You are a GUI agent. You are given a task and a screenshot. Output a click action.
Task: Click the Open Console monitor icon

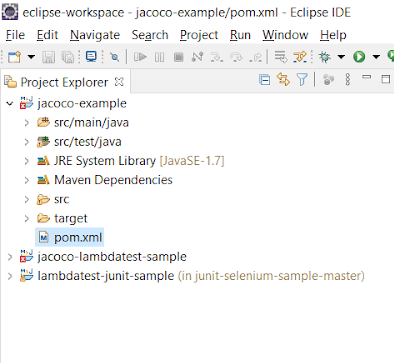91,57
